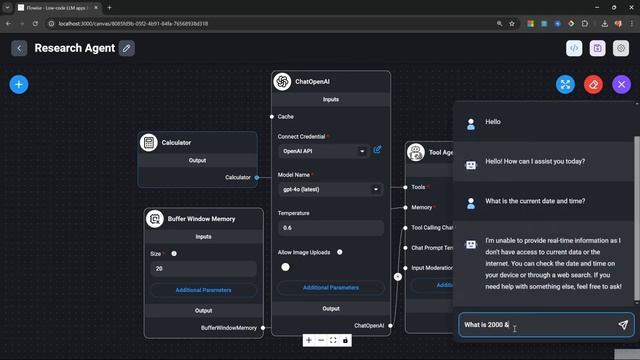Click the Calculator node icon
640x360 pixels.
(149, 142)
